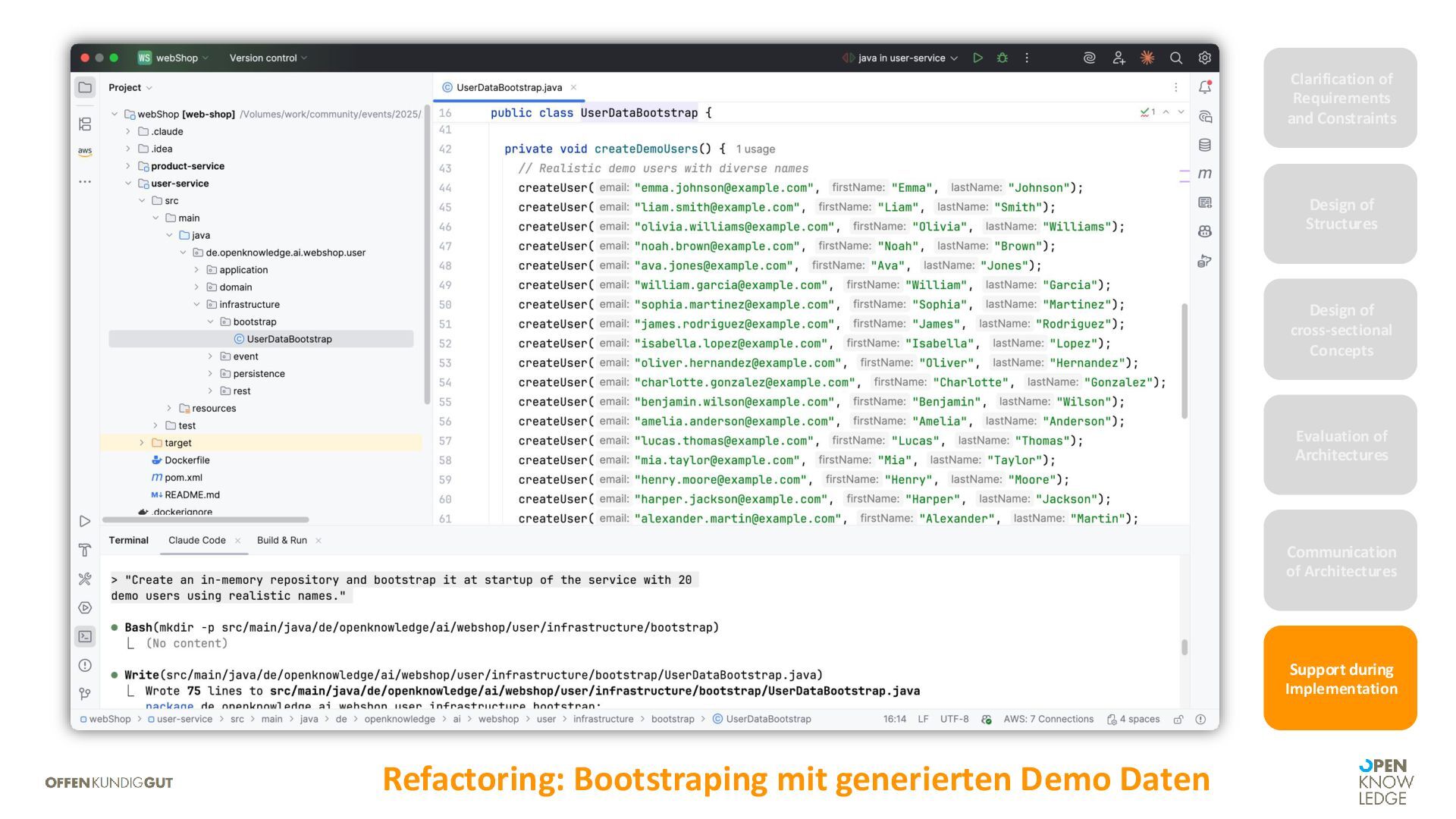Toggle the Project tool window folder icon

tap(85, 87)
